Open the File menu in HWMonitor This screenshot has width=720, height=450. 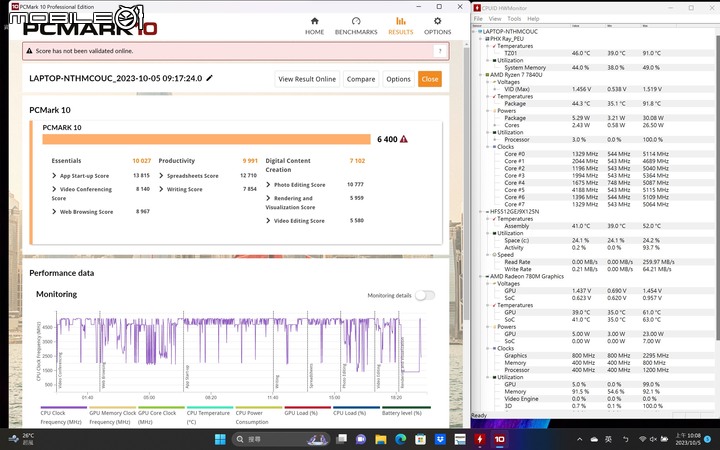(x=478, y=19)
